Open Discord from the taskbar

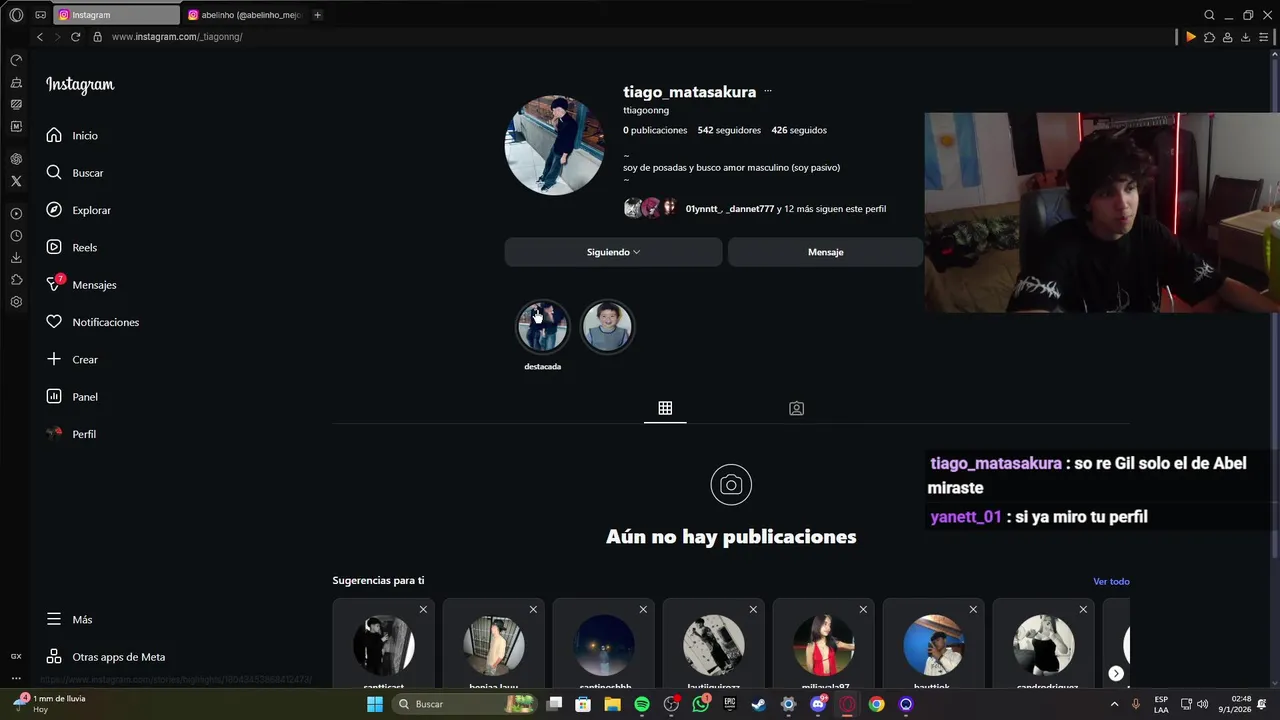818,704
